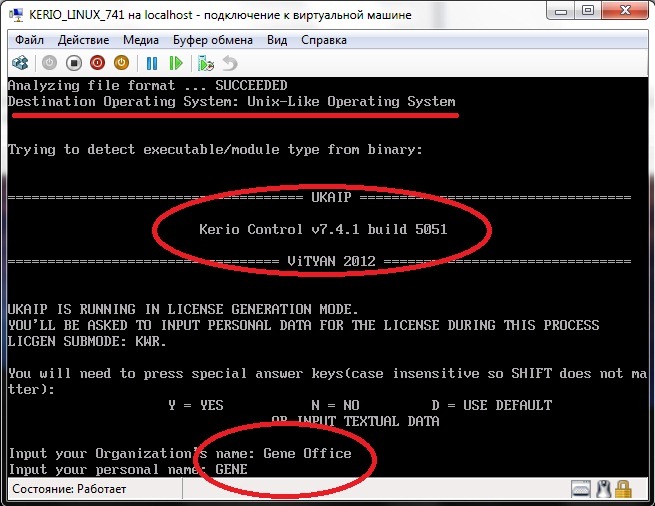The image size is (655, 506).
Task: Turn off the VM with the black stop icon
Action: point(73,62)
